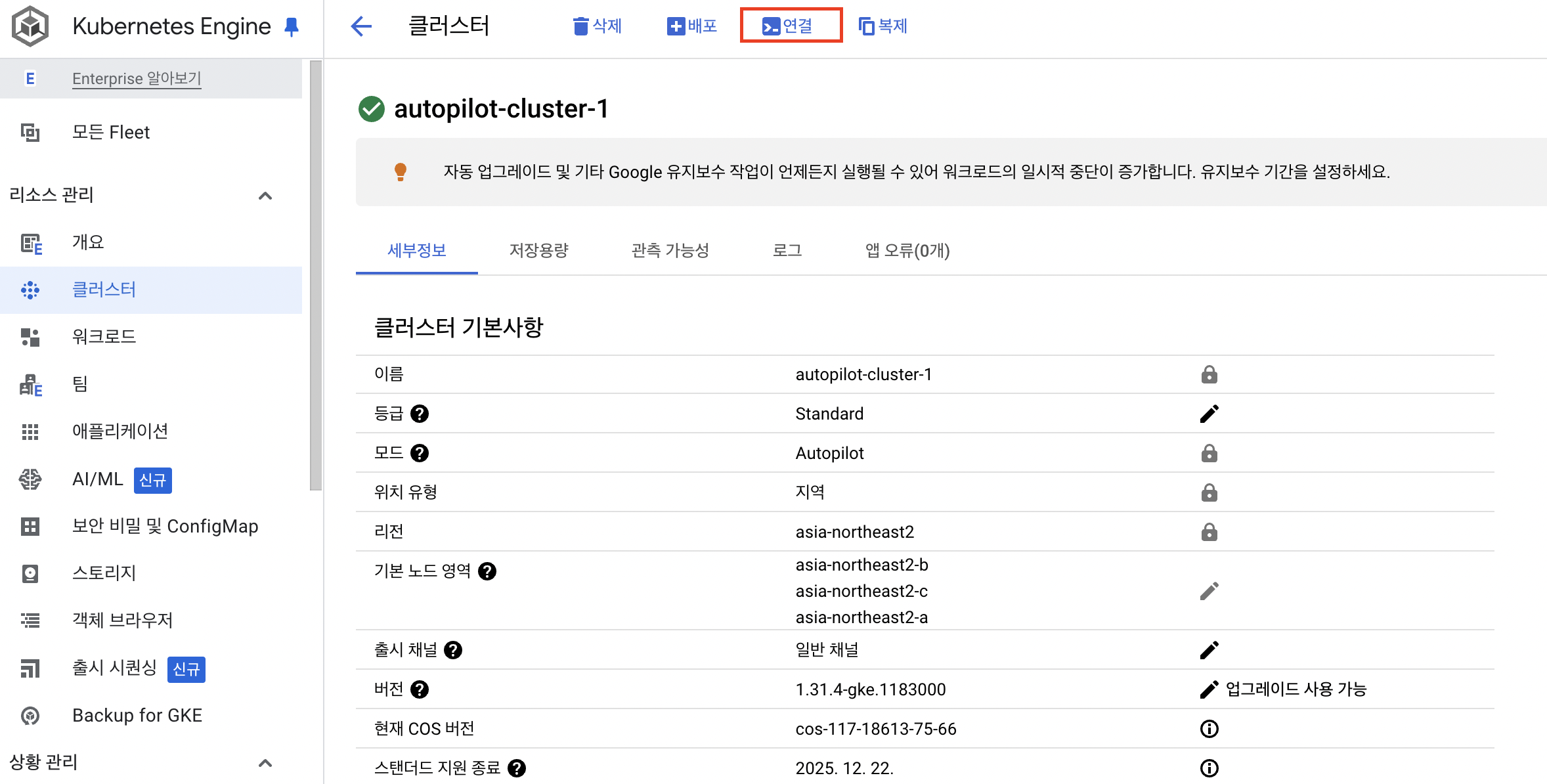The image size is (1547, 784).
Task: Open the 팀 sidebar item
Action: click(80, 383)
